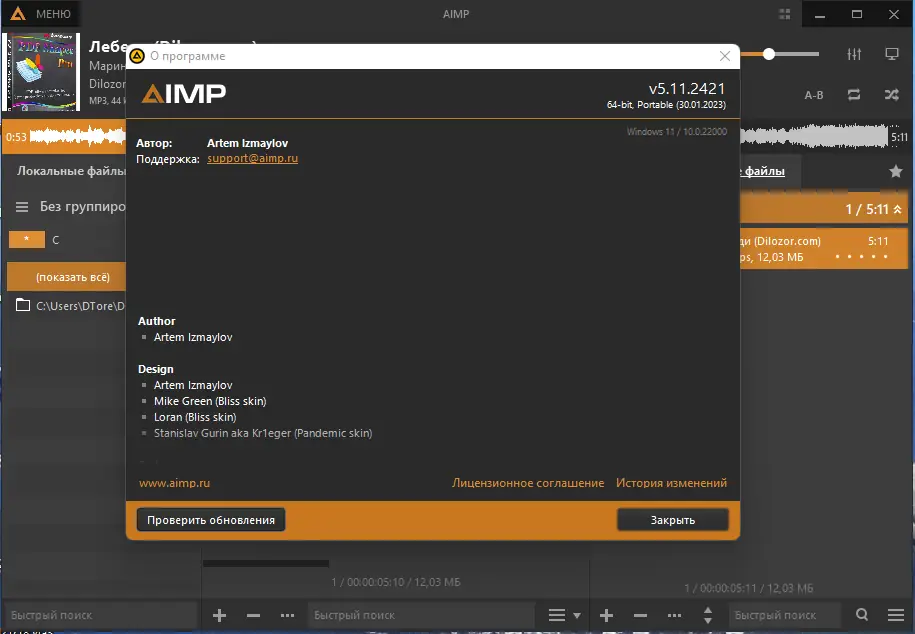Click the right Быстрый поиск search field
Viewport: 915px width, 634px height.
[x=784, y=615]
